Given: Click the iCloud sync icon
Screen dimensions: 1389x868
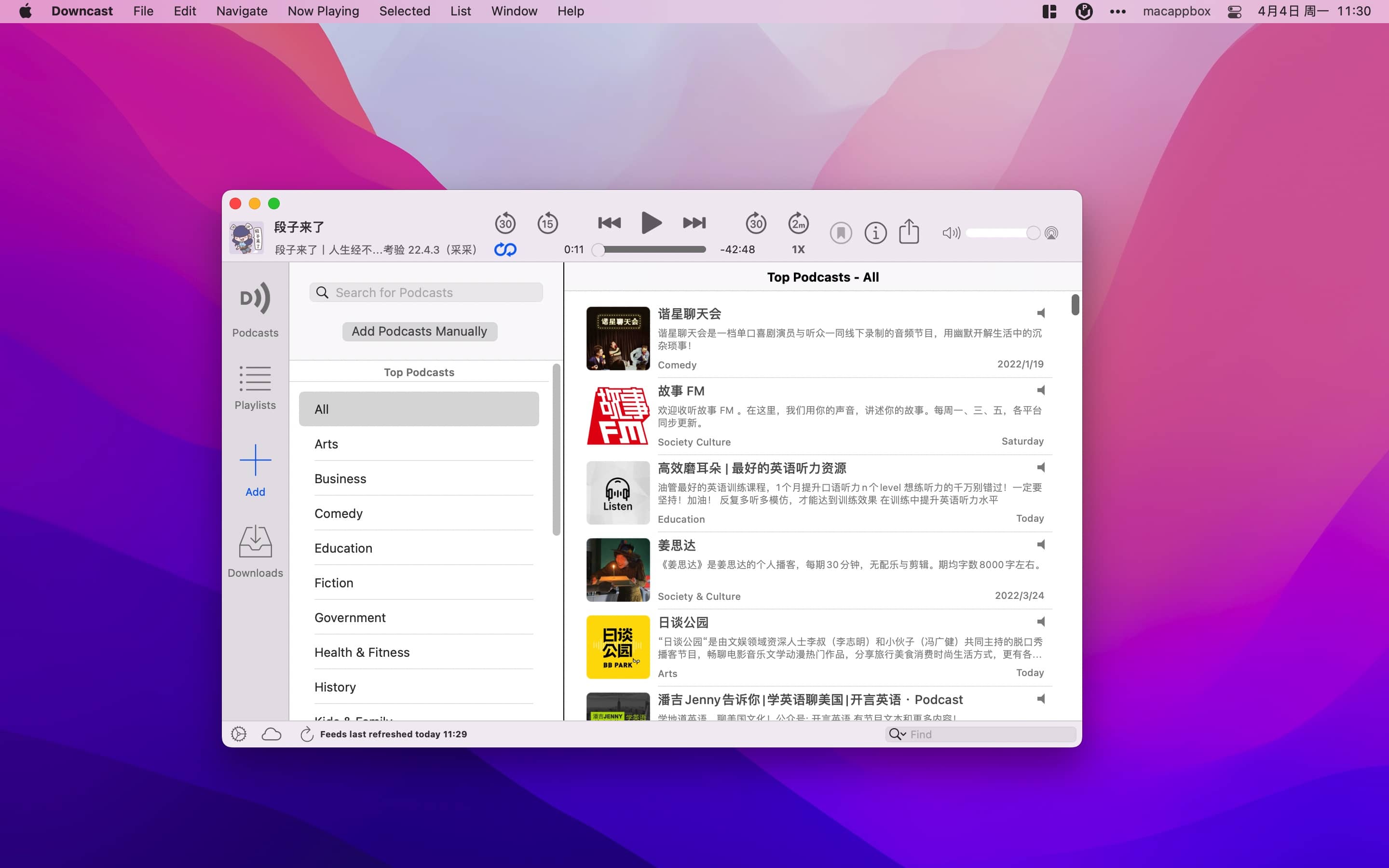Looking at the screenshot, I should point(271,733).
